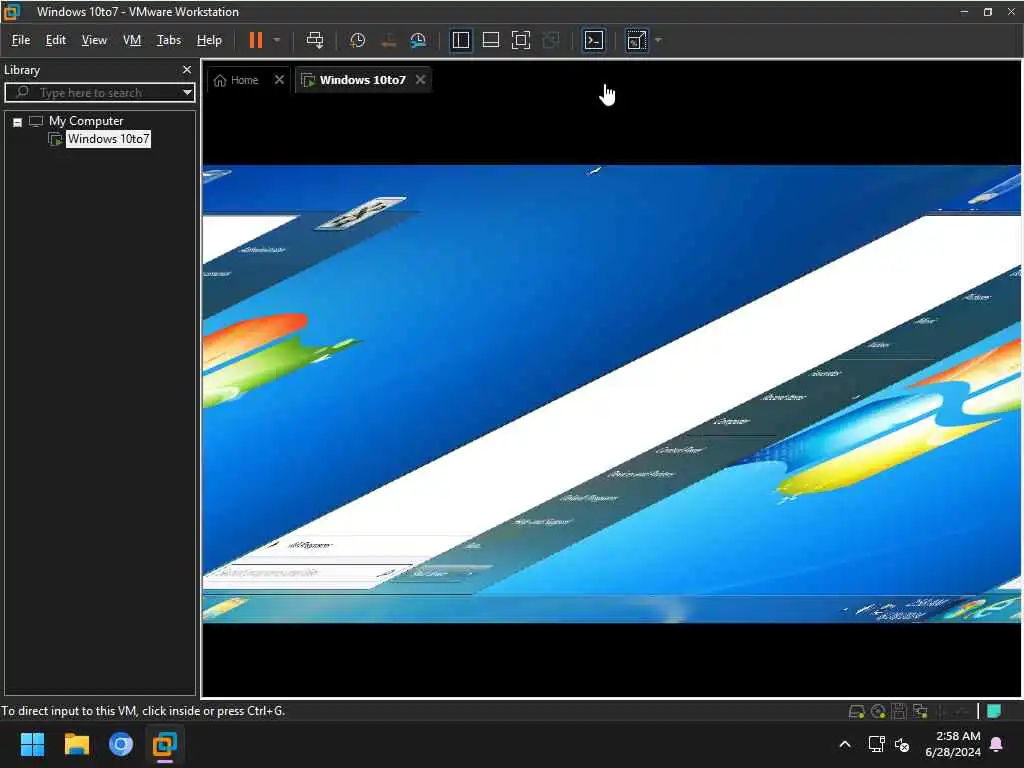1024x768 pixels.
Task: Show hidden system tray icons
Action: (844, 744)
